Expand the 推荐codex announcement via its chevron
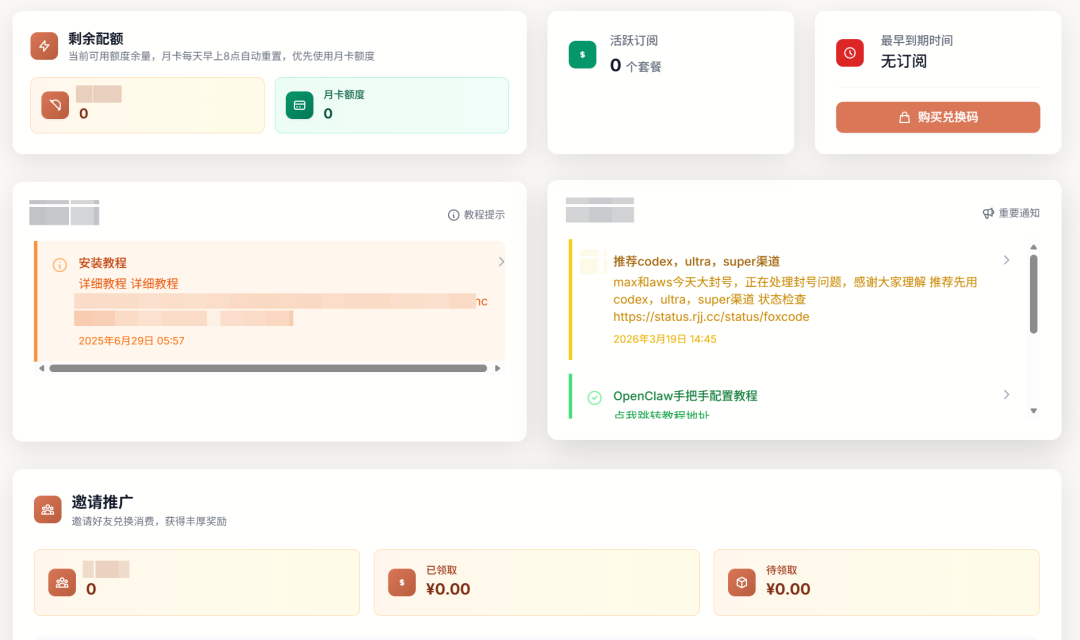1080x640 pixels. [1007, 259]
